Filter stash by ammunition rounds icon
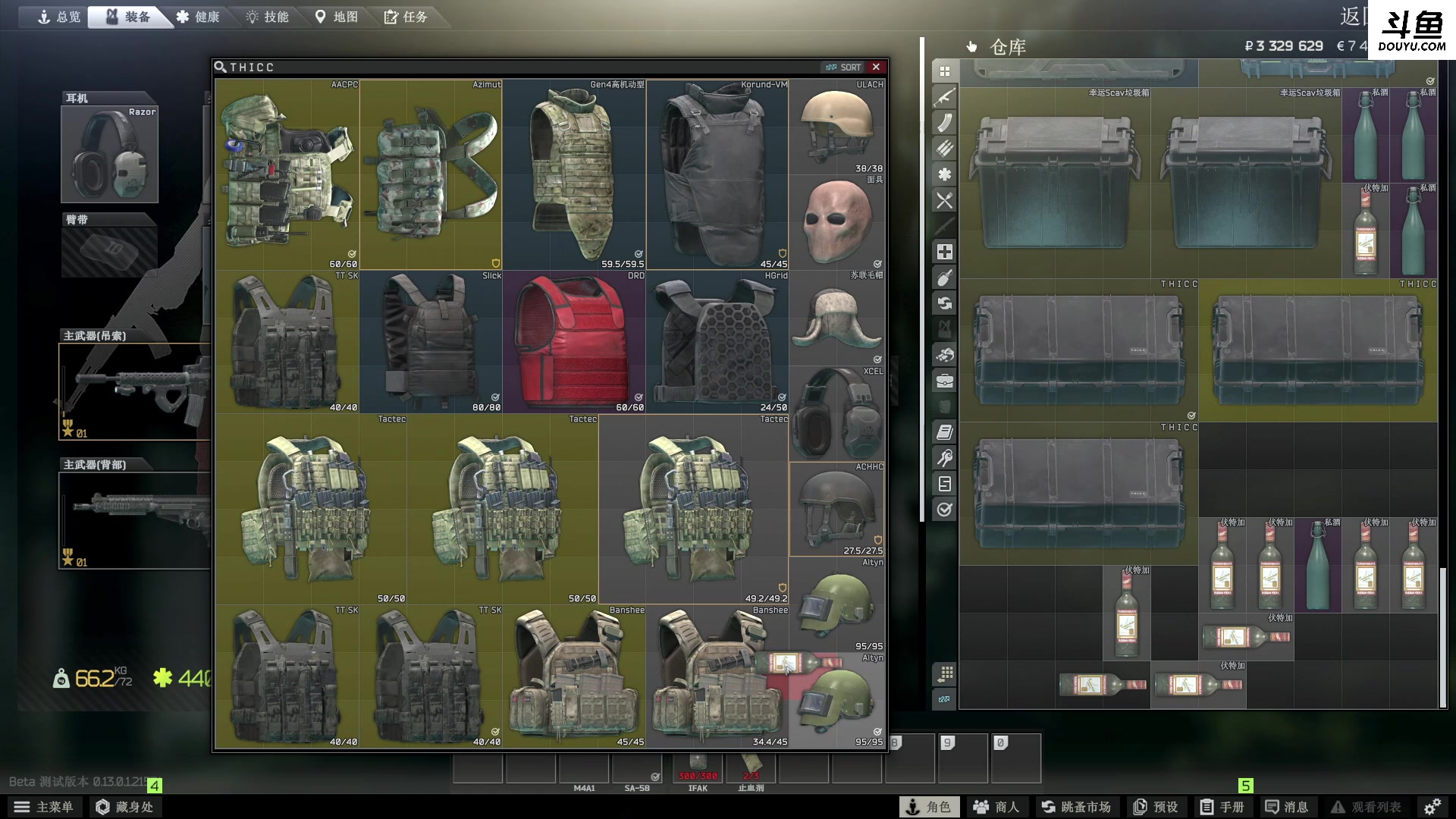 (x=944, y=149)
